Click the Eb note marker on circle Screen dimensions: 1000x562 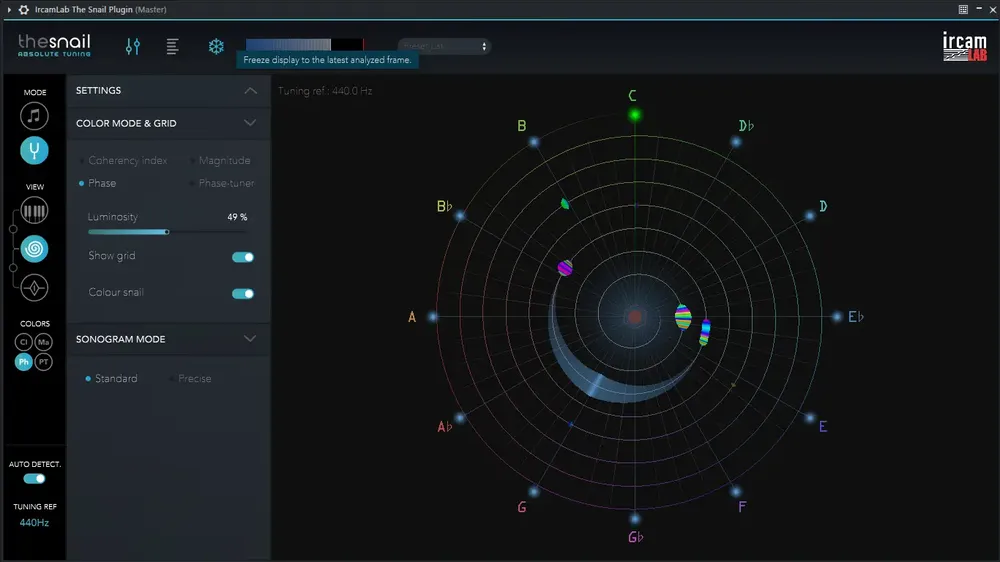point(837,316)
